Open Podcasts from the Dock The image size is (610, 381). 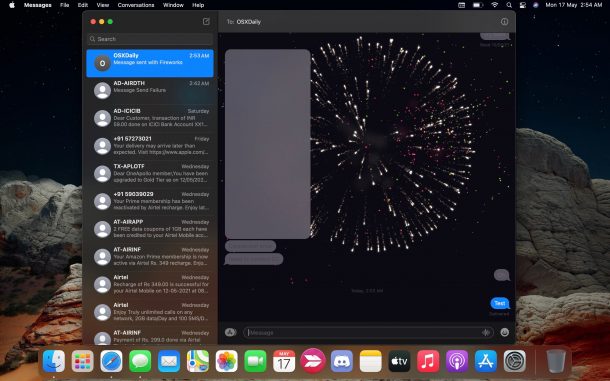(457, 361)
